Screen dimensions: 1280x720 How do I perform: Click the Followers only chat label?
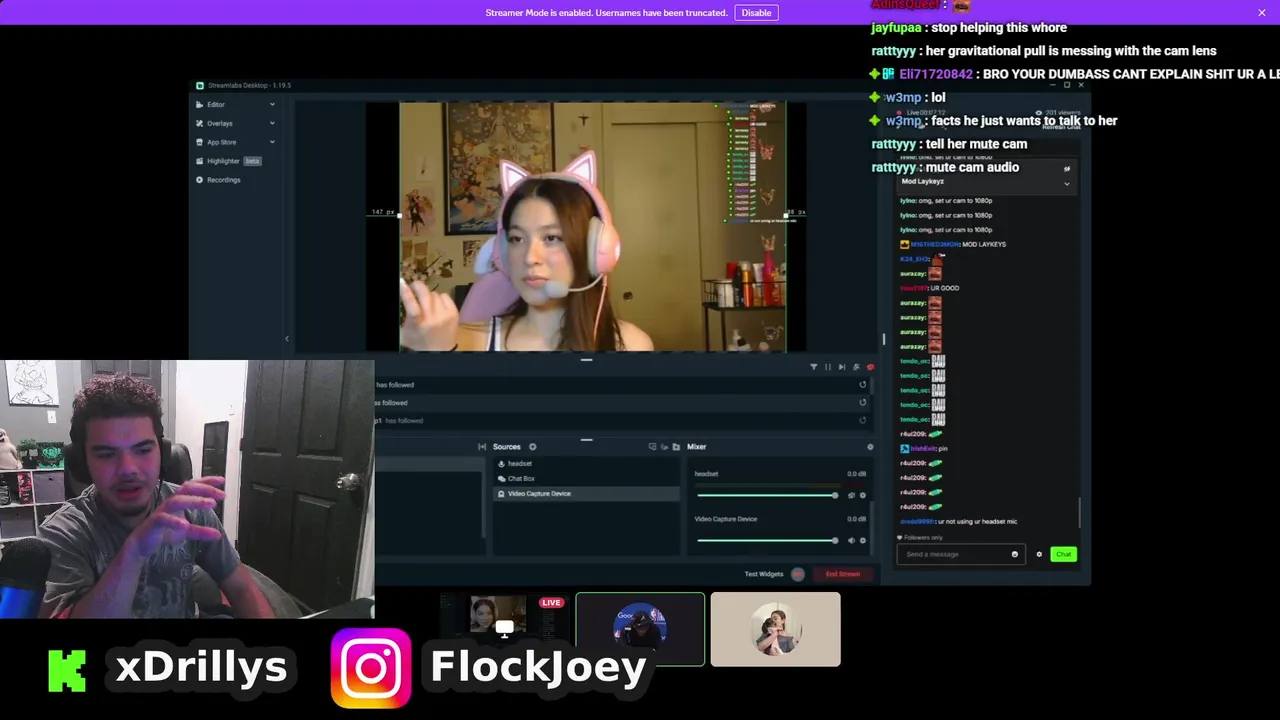pyautogui.click(x=922, y=538)
